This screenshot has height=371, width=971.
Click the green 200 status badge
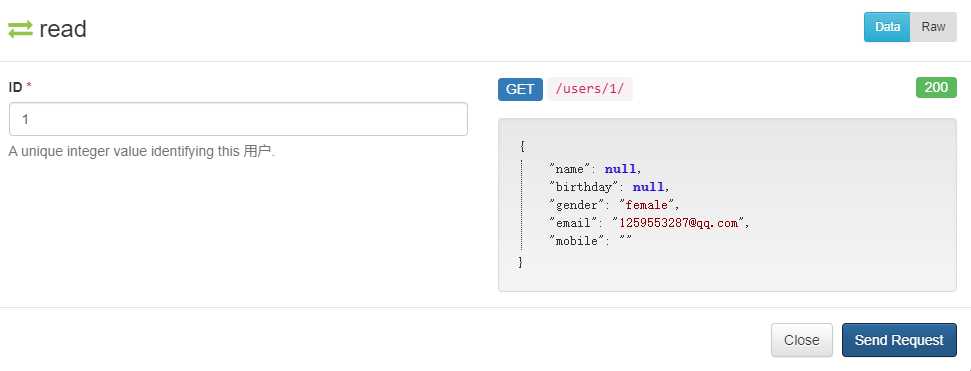(x=936, y=88)
